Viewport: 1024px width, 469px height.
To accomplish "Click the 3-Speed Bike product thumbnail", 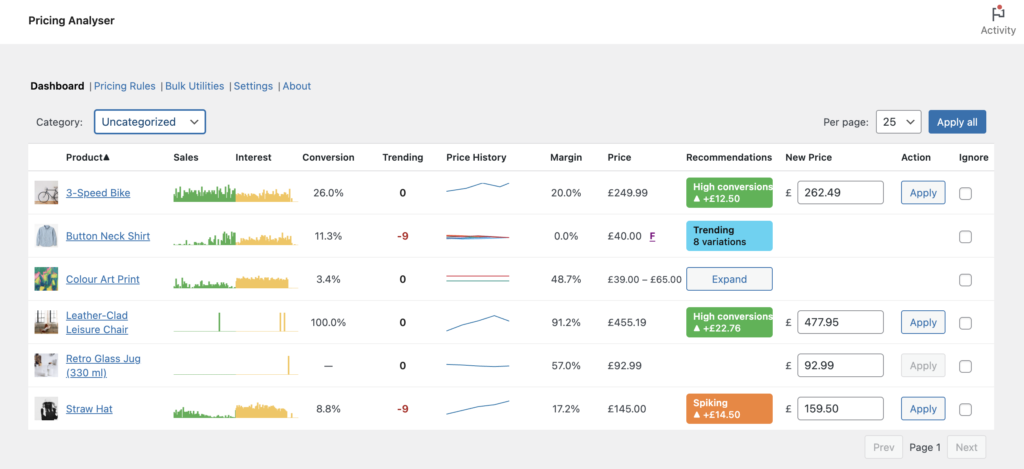I will [46, 193].
